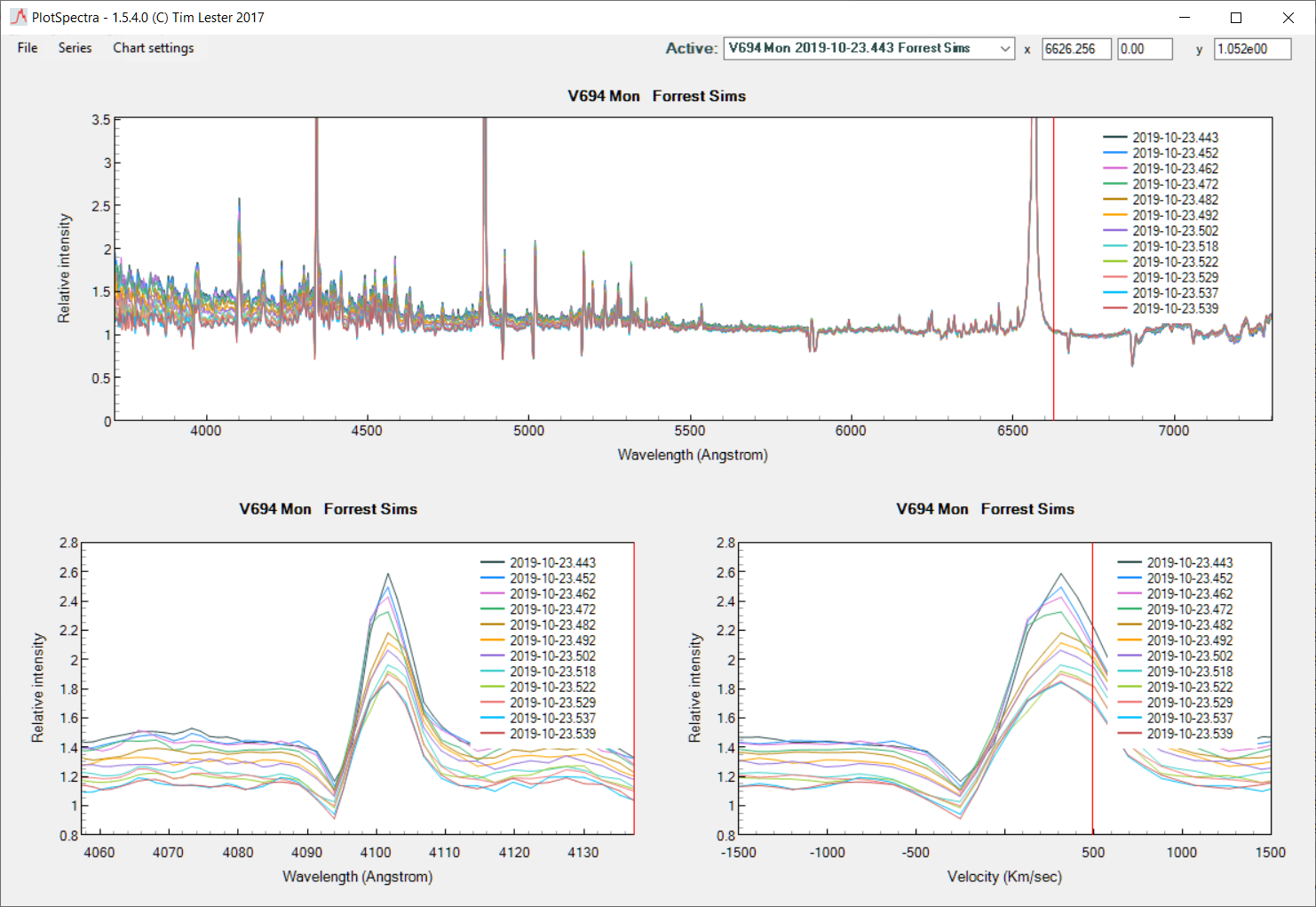Minimize the PlotSpectra window

coord(1184,18)
